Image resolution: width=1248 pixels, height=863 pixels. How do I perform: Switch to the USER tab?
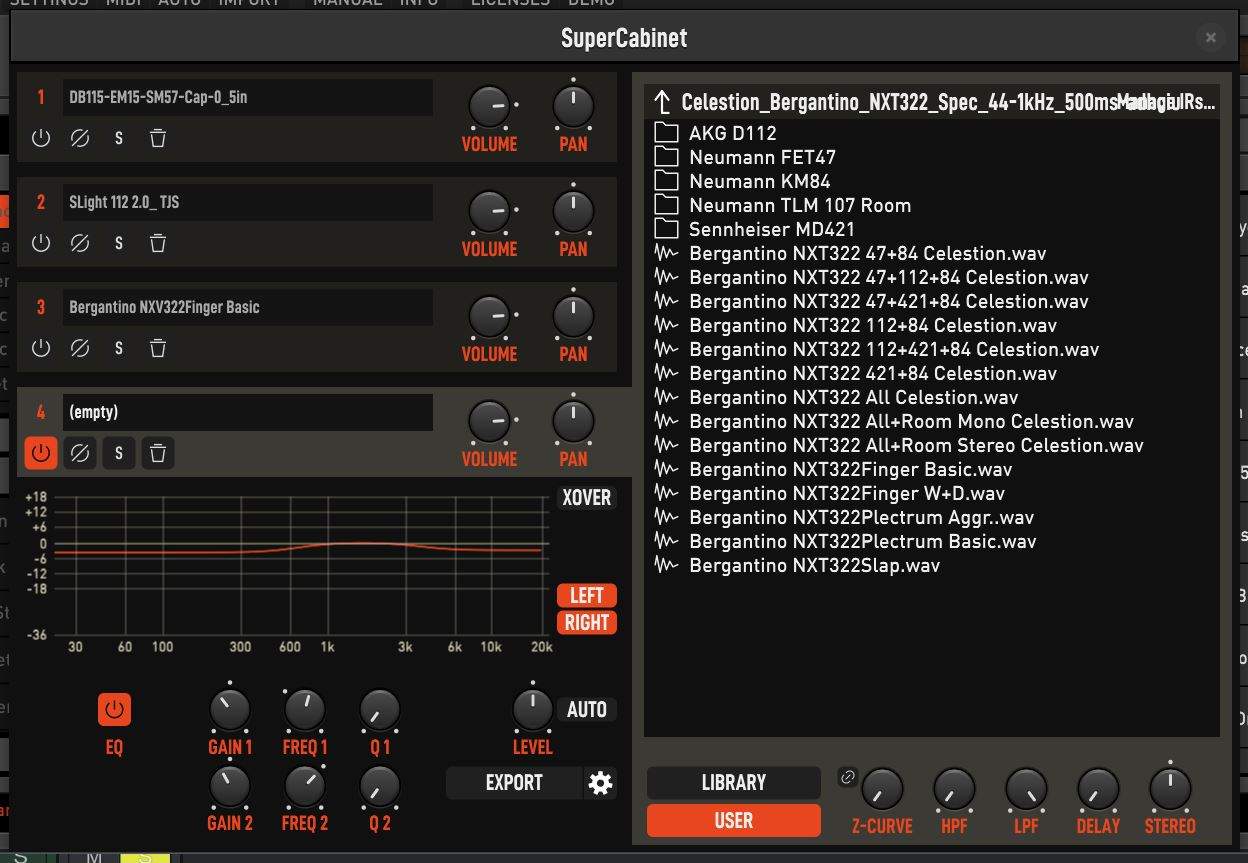[734, 821]
